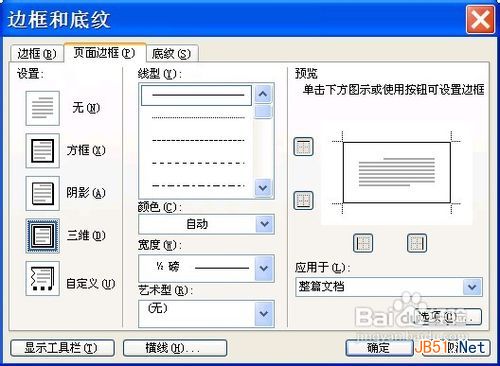
Task: Click the page preview diagram
Action: point(397,173)
